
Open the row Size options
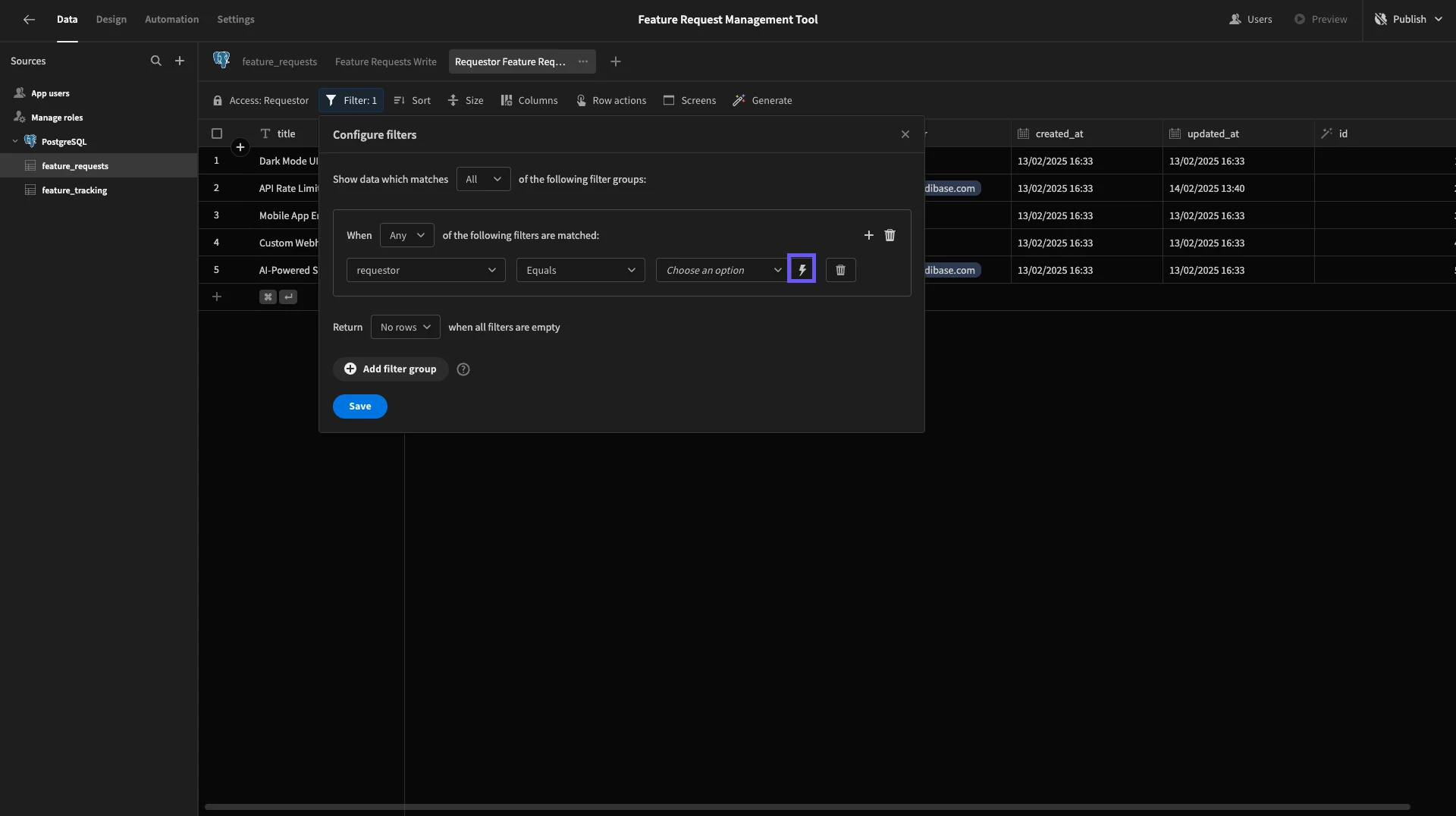[x=466, y=100]
